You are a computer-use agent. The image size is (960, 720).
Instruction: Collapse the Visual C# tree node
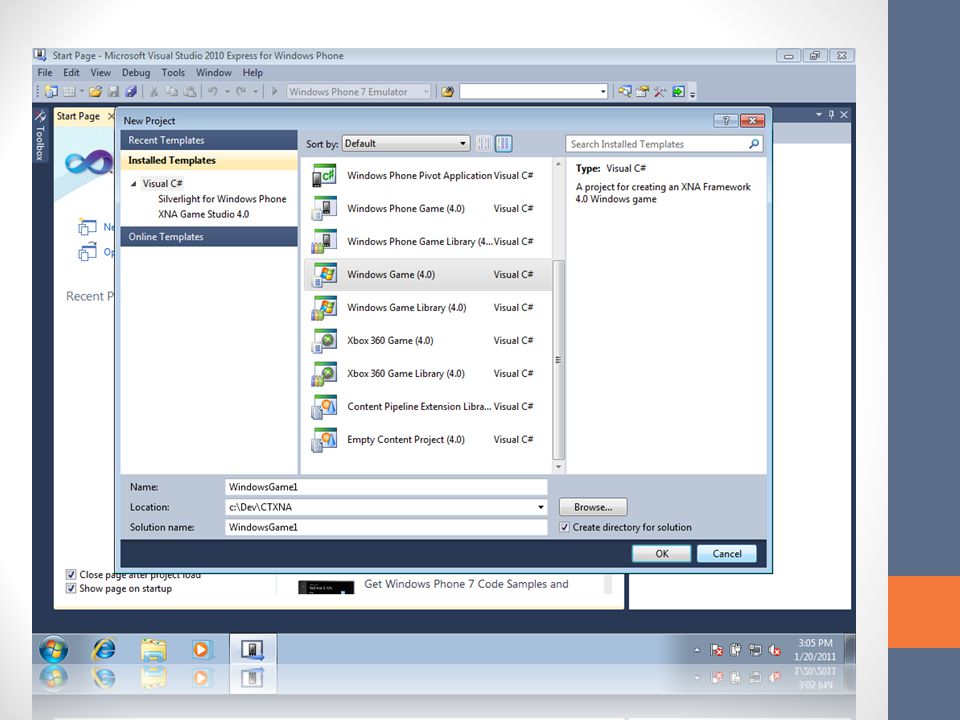pos(133,184)
